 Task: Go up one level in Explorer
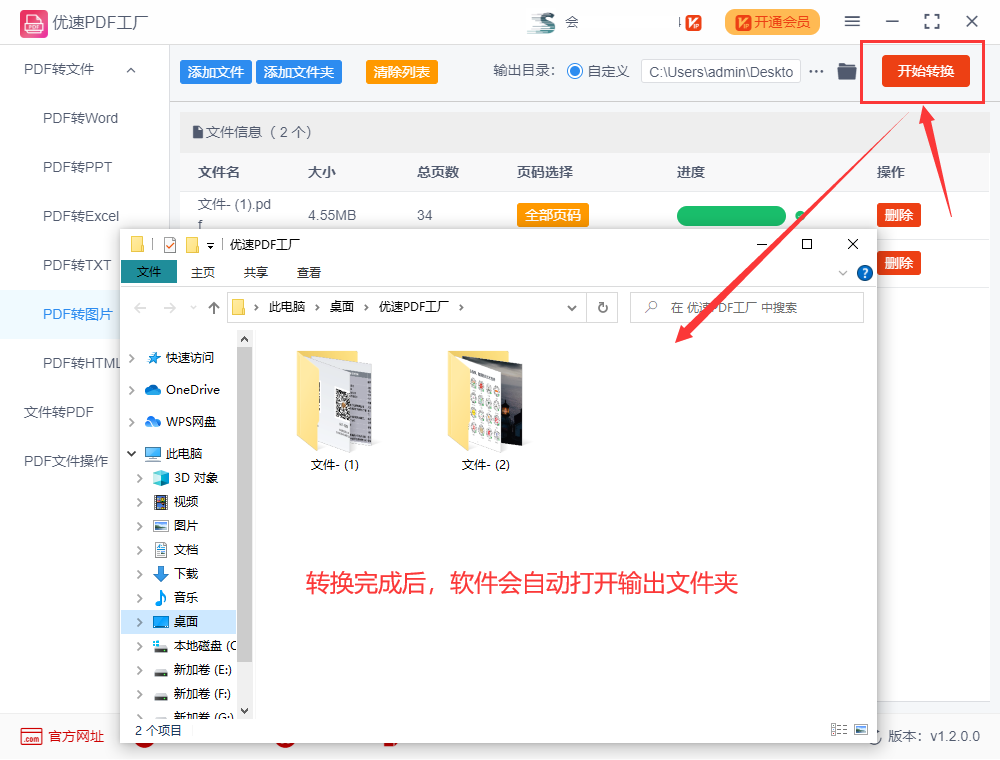[214, 308]
